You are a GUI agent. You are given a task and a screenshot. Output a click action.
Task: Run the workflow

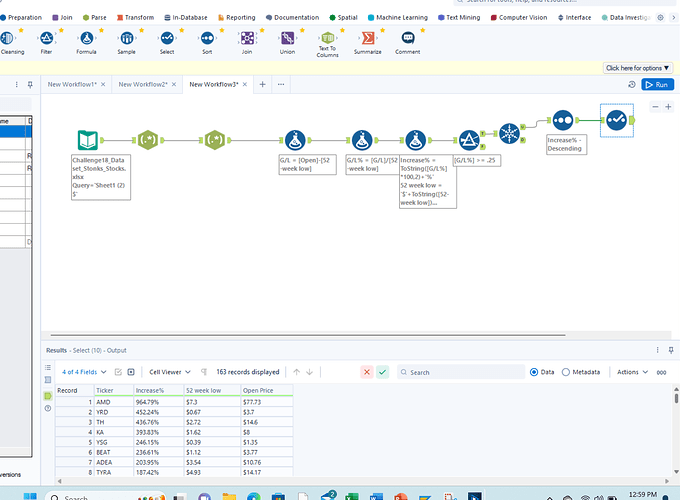(x=657, y=85)
